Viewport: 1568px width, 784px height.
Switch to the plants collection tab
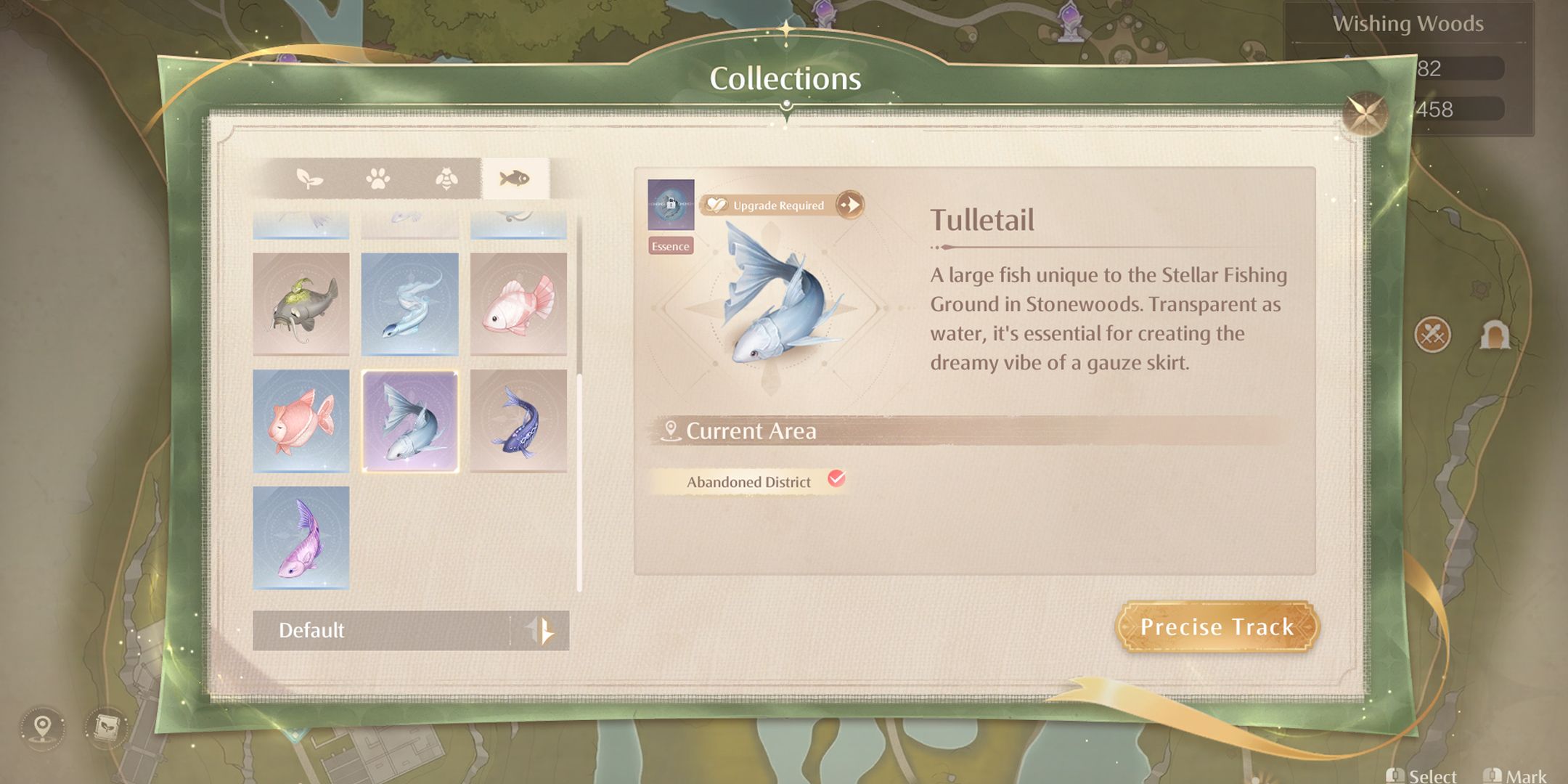coord(309,179)
